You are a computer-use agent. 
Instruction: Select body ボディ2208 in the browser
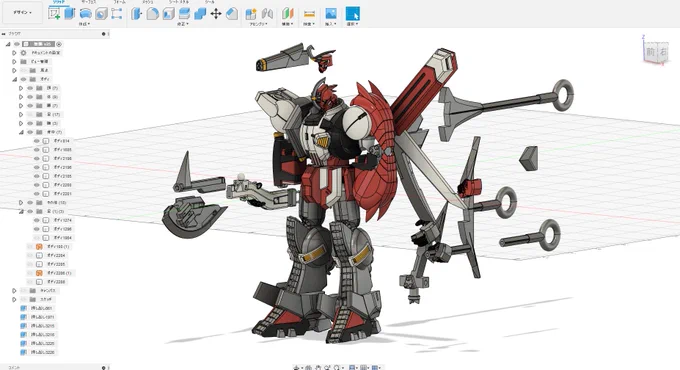56,282
